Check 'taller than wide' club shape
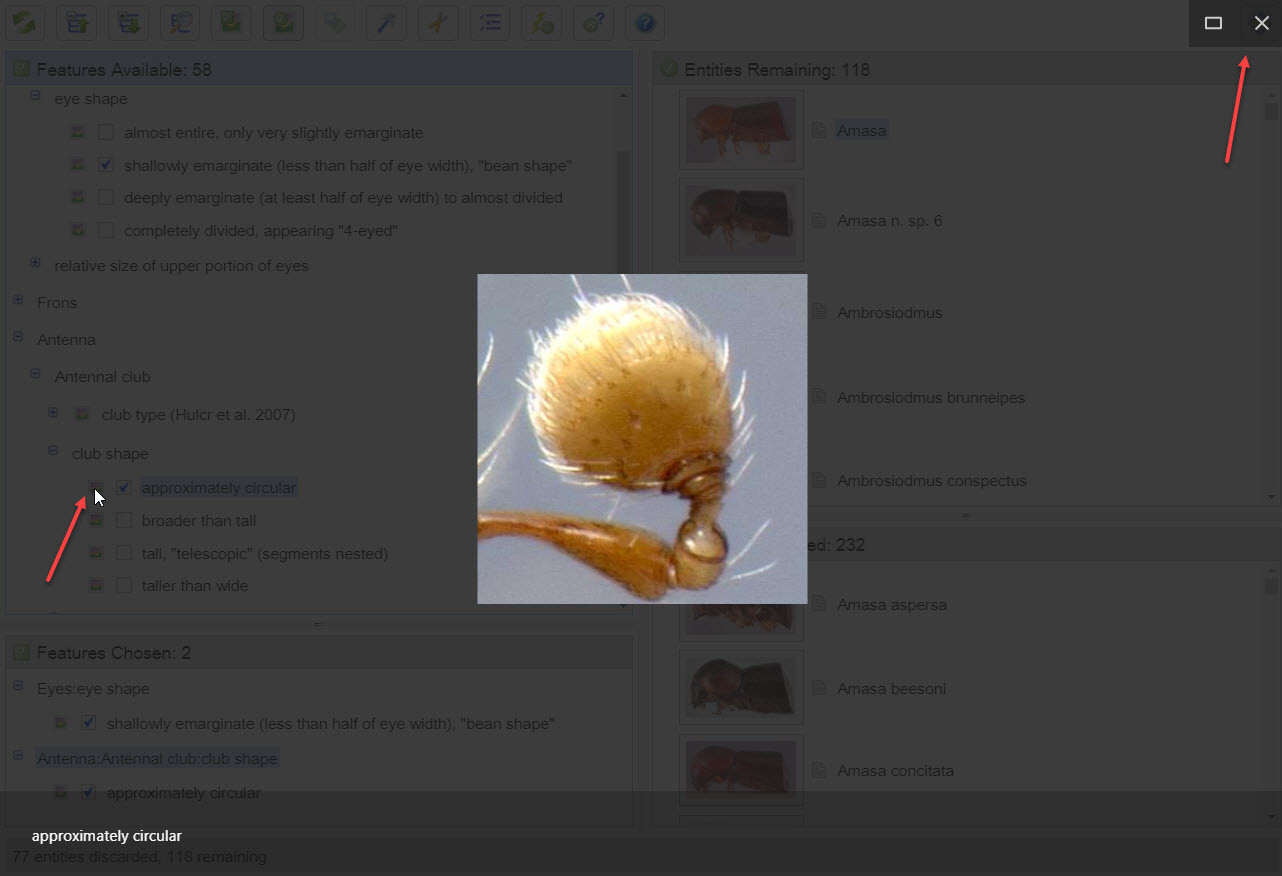The width and height of the screenshot is (1282, 876). point(124,585)
